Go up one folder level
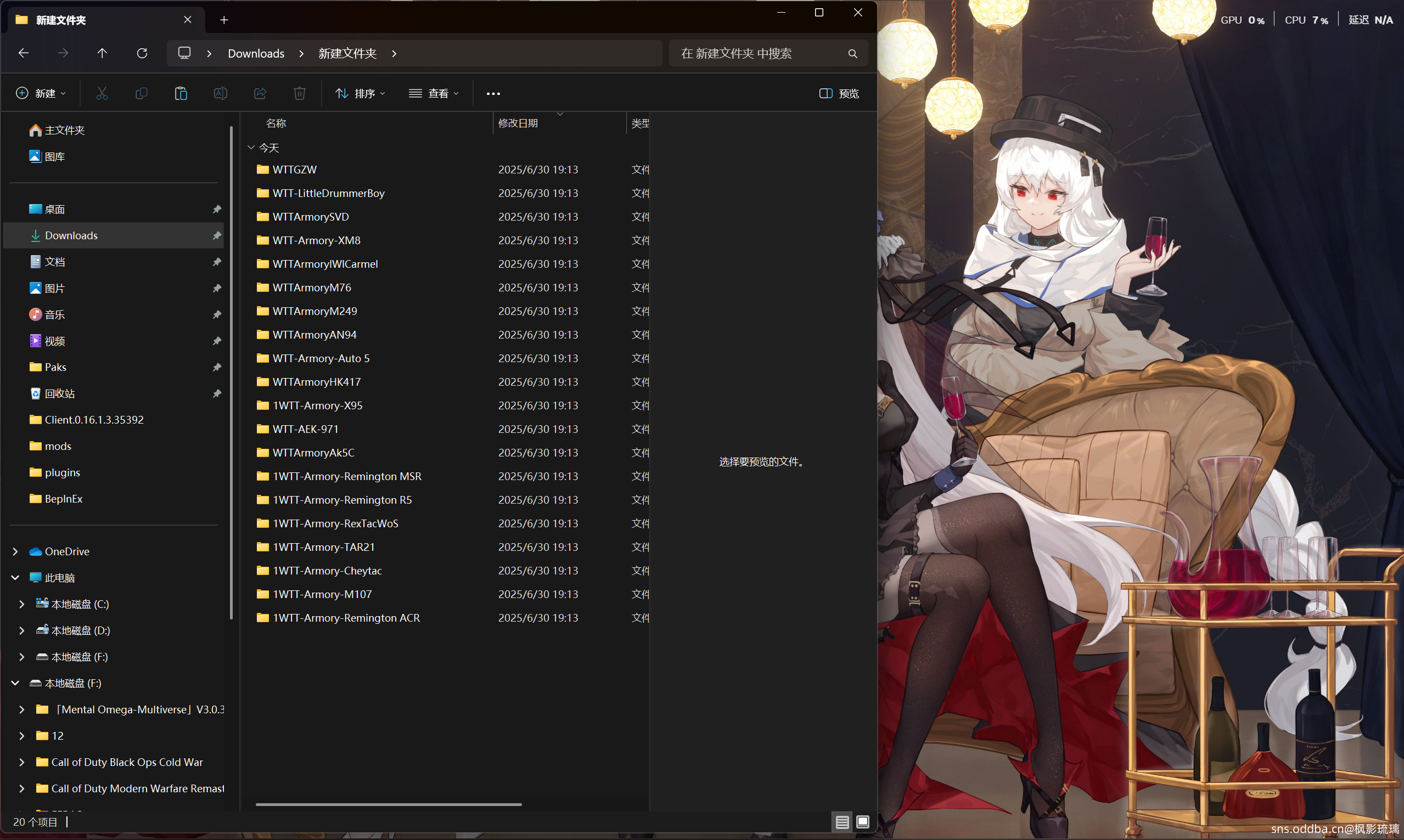 (102, 53)
